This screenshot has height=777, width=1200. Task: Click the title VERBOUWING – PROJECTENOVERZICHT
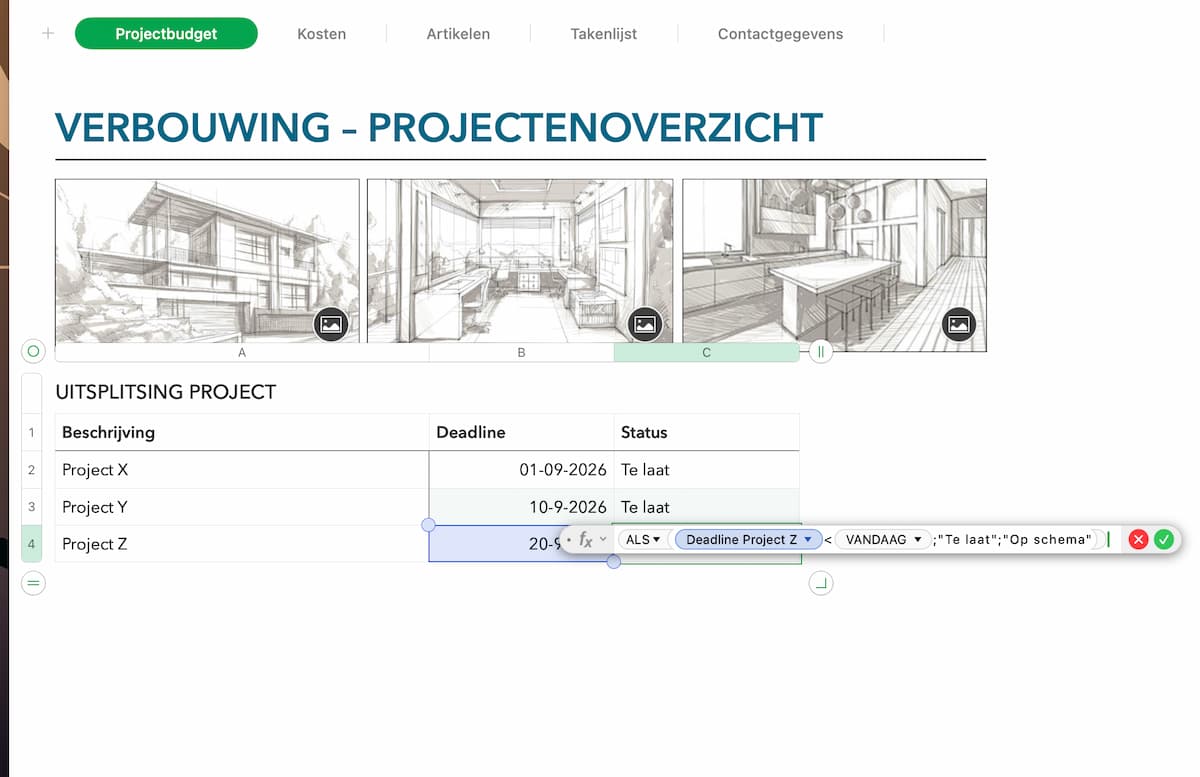click(x=439, y=128)
